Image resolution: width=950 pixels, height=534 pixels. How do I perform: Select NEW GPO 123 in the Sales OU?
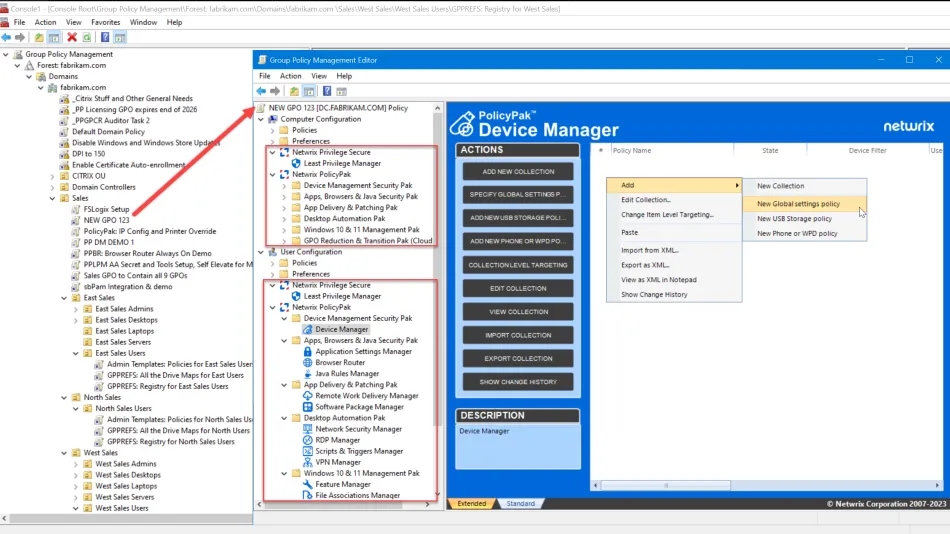click(106, 220)
